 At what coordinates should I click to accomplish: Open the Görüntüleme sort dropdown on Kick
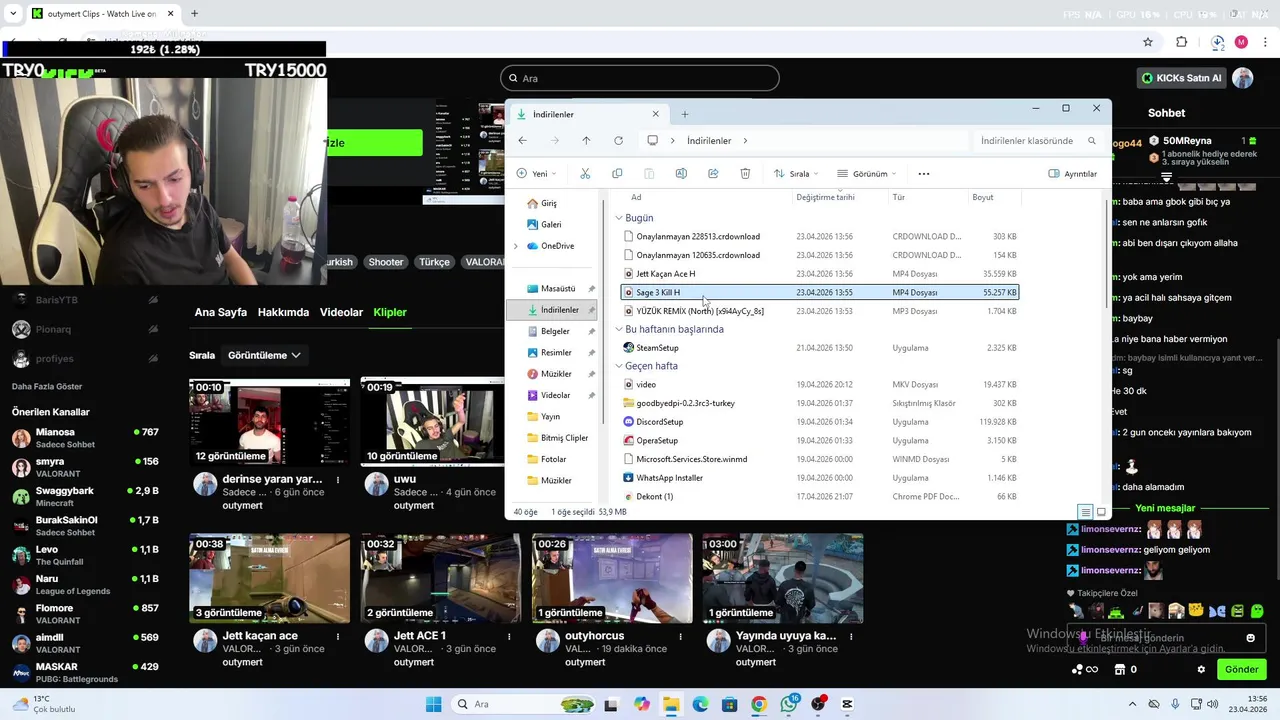(x=264, y=355)
